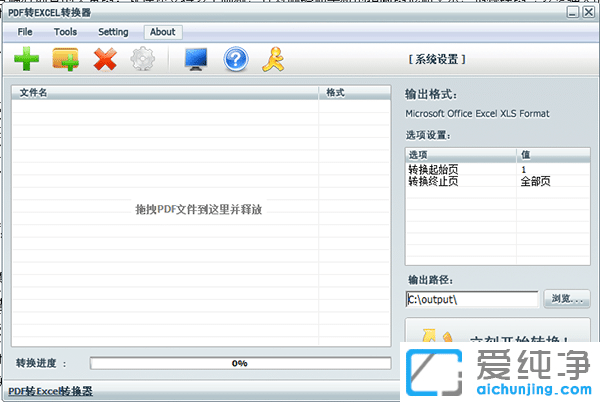The height and width of the screenshot is (402, 600).
Task: Click the 立刻开始转换 start conversion button
Action: pyautogui.click(x=497, y=330)
